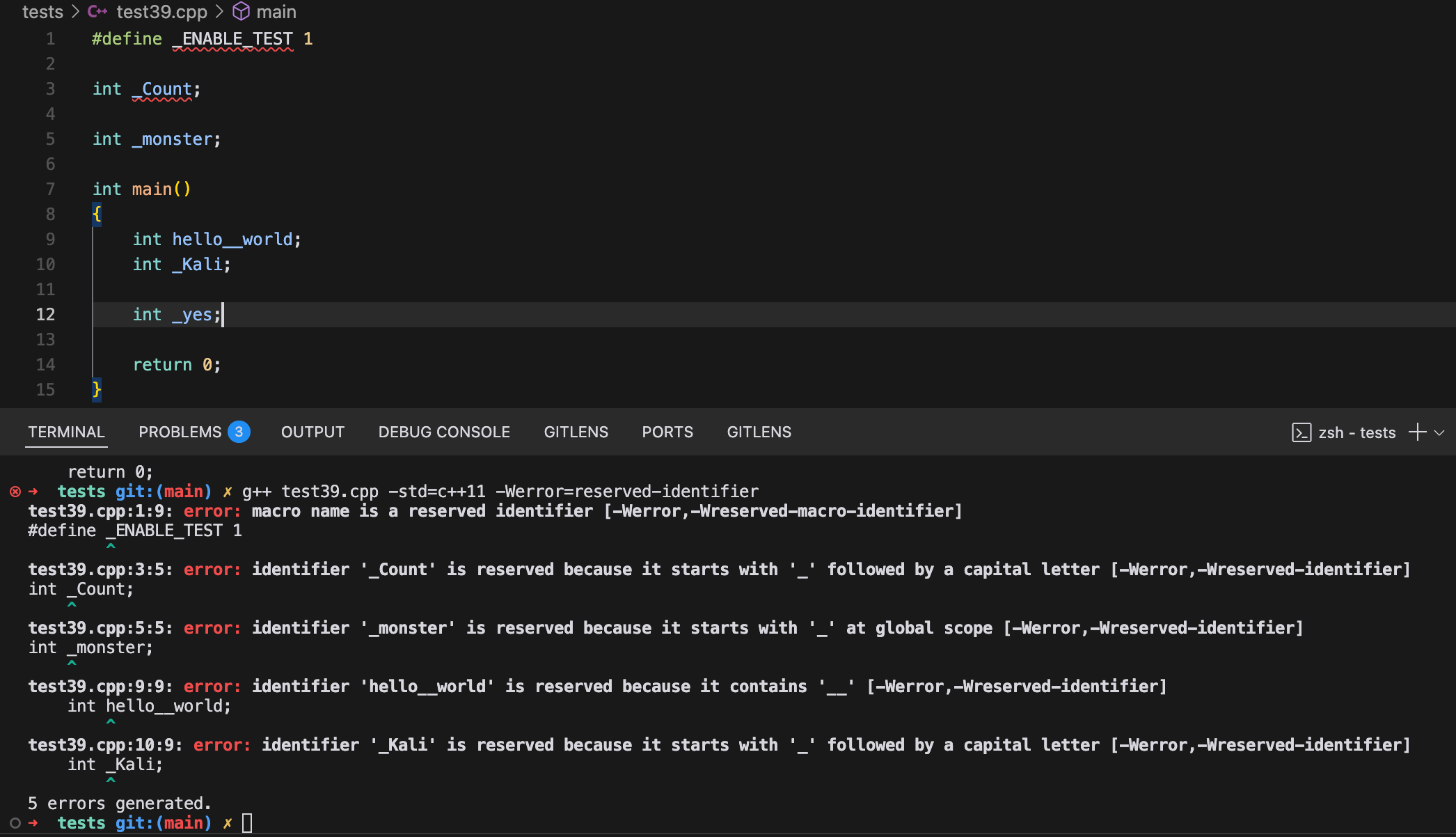Click the test39.cpp:1:9 error location link

100,511
